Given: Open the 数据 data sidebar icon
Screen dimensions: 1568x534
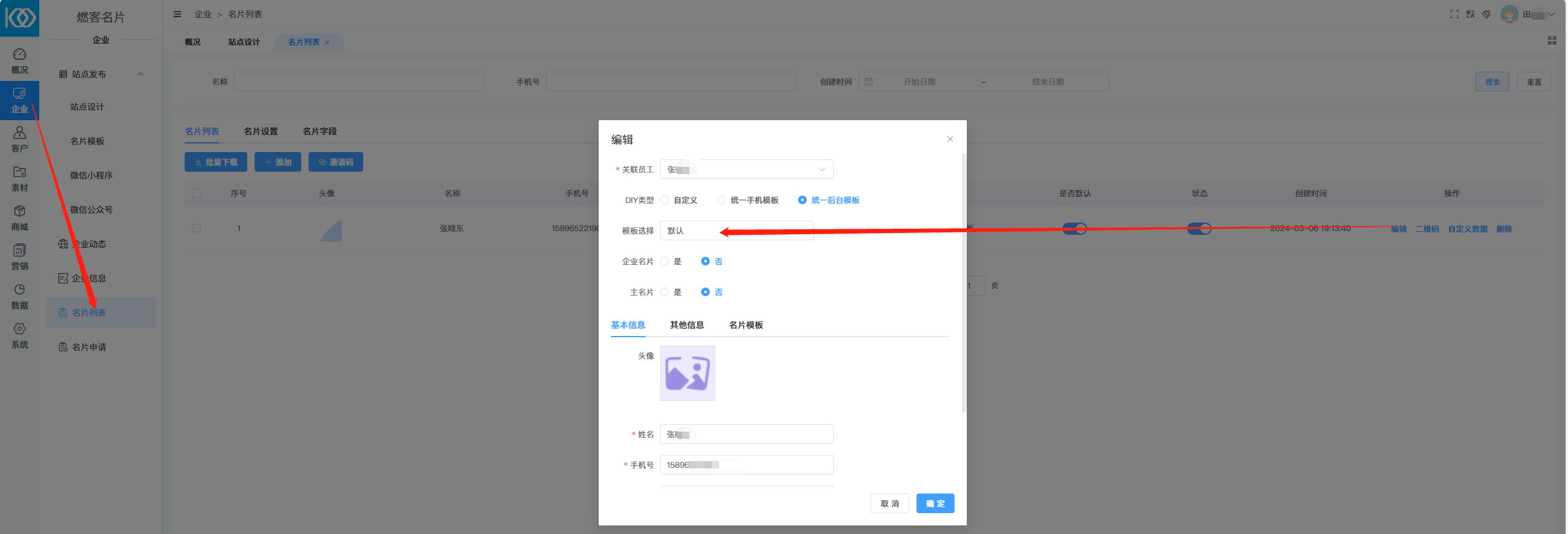Looking at the screenshot, I should 20,296.
